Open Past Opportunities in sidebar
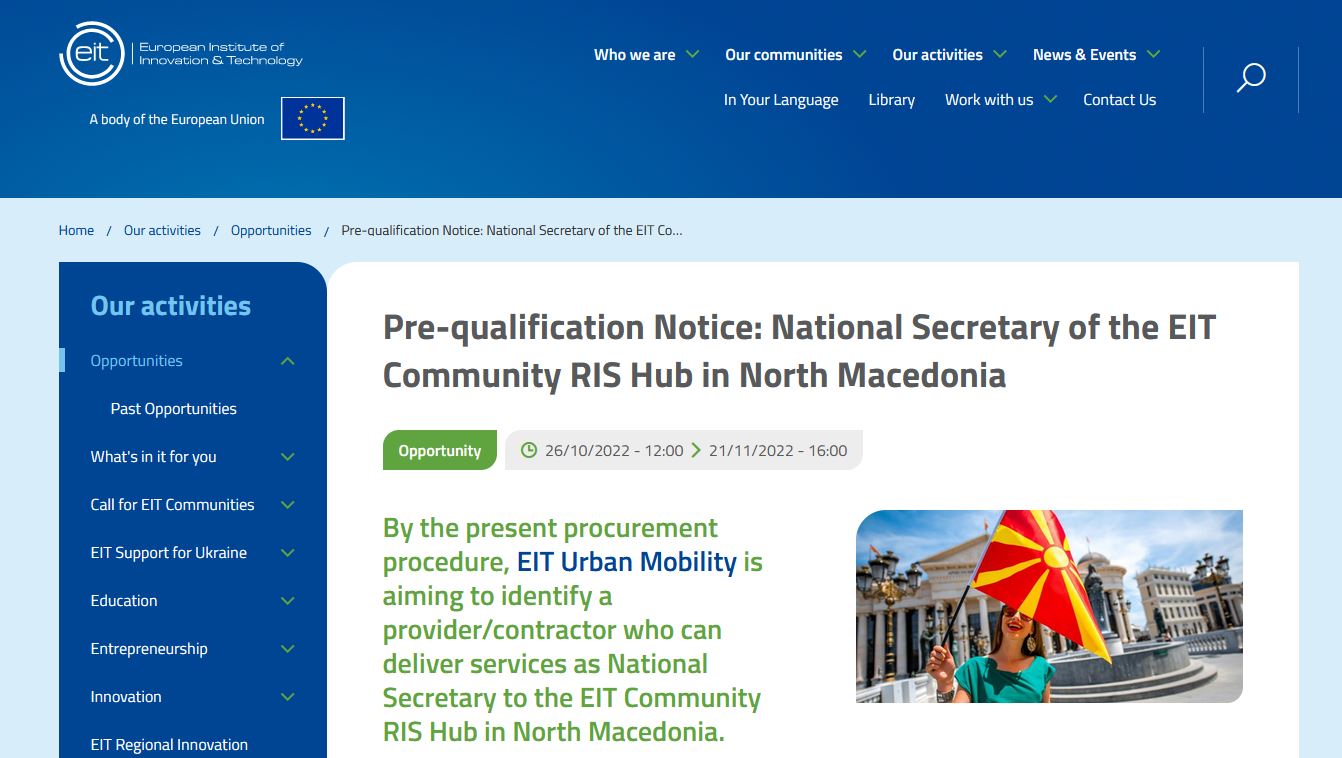 point(174,408)
